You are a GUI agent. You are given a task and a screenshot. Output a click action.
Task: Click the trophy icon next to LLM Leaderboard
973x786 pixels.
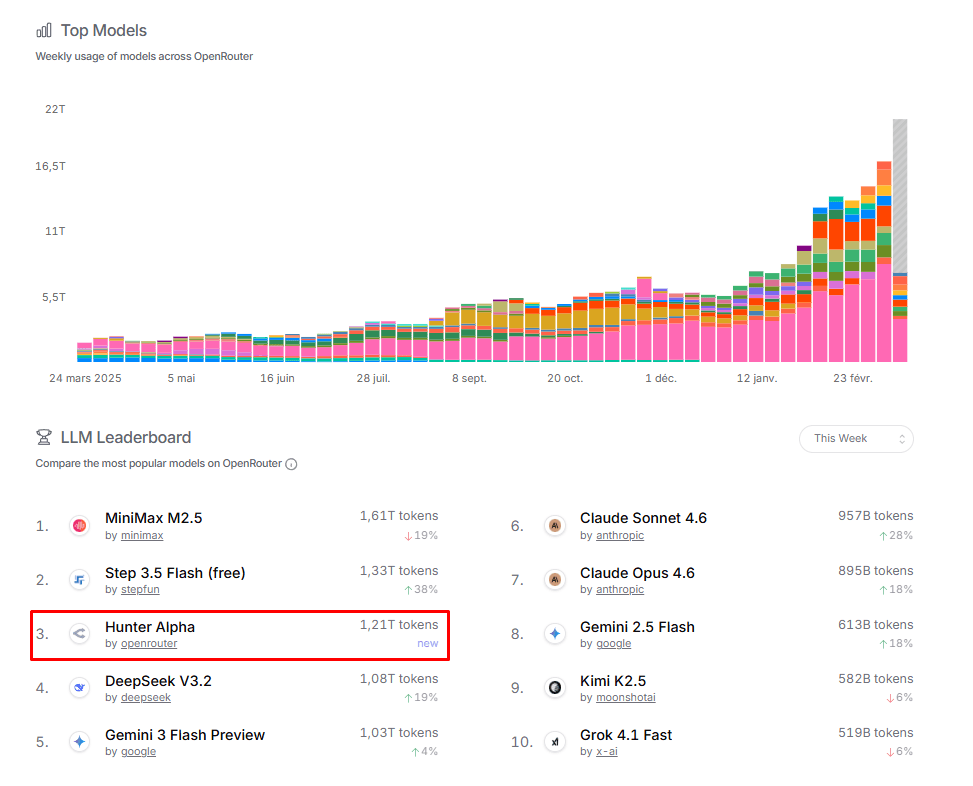coord(42,436)
